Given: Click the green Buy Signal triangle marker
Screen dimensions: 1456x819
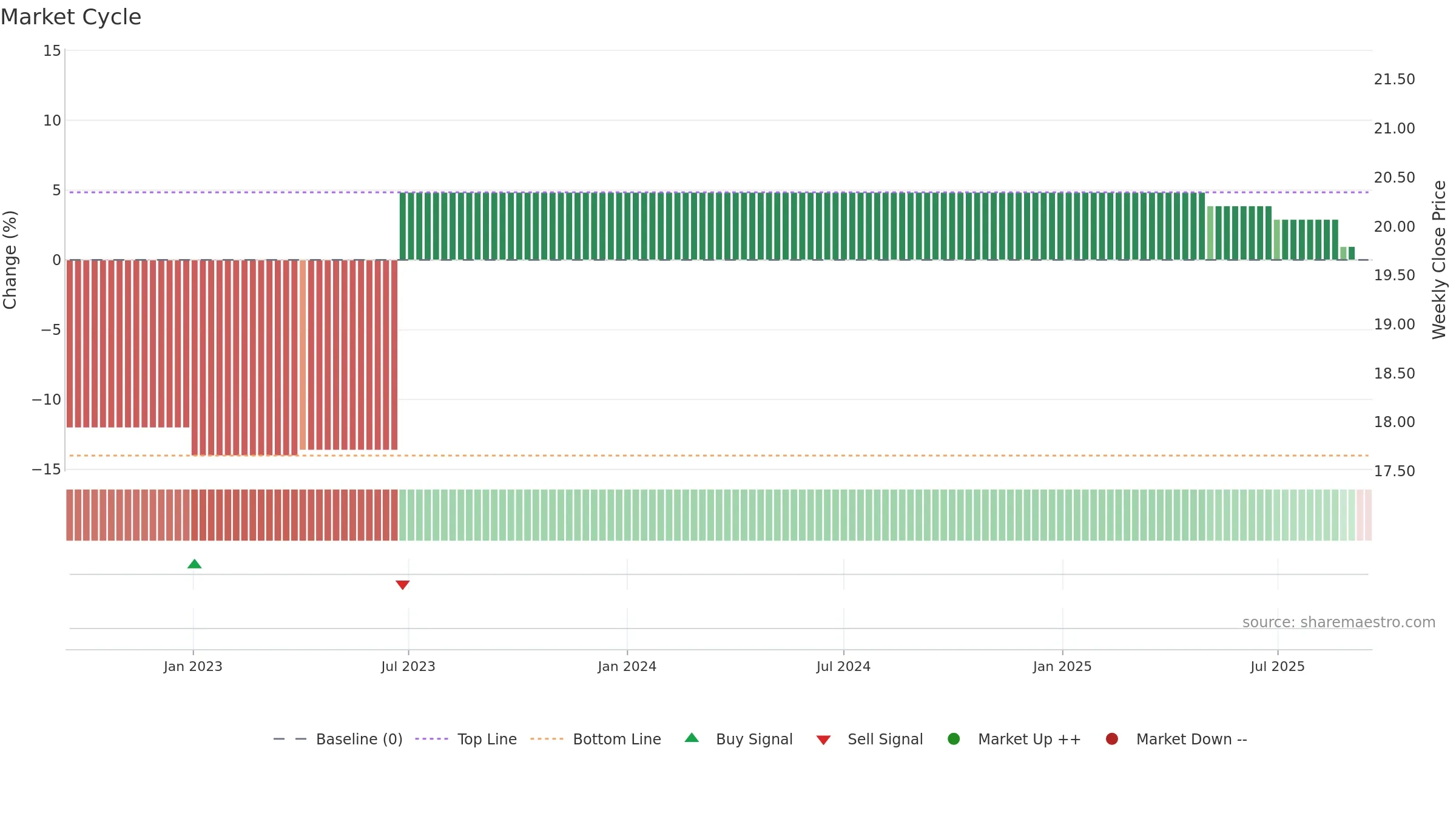Looking at the screenshot, I should click(x=194, y=564).
